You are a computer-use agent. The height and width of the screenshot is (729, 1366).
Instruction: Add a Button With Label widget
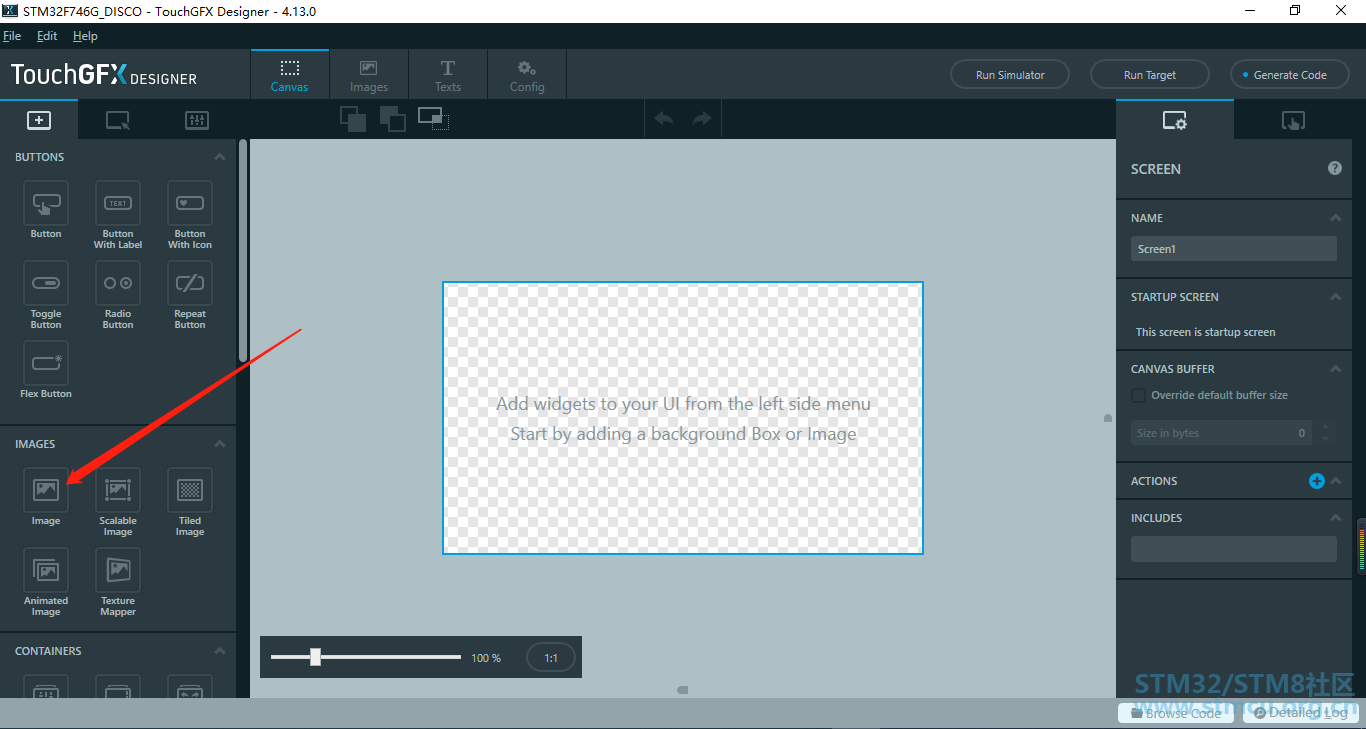click(118, 203)
